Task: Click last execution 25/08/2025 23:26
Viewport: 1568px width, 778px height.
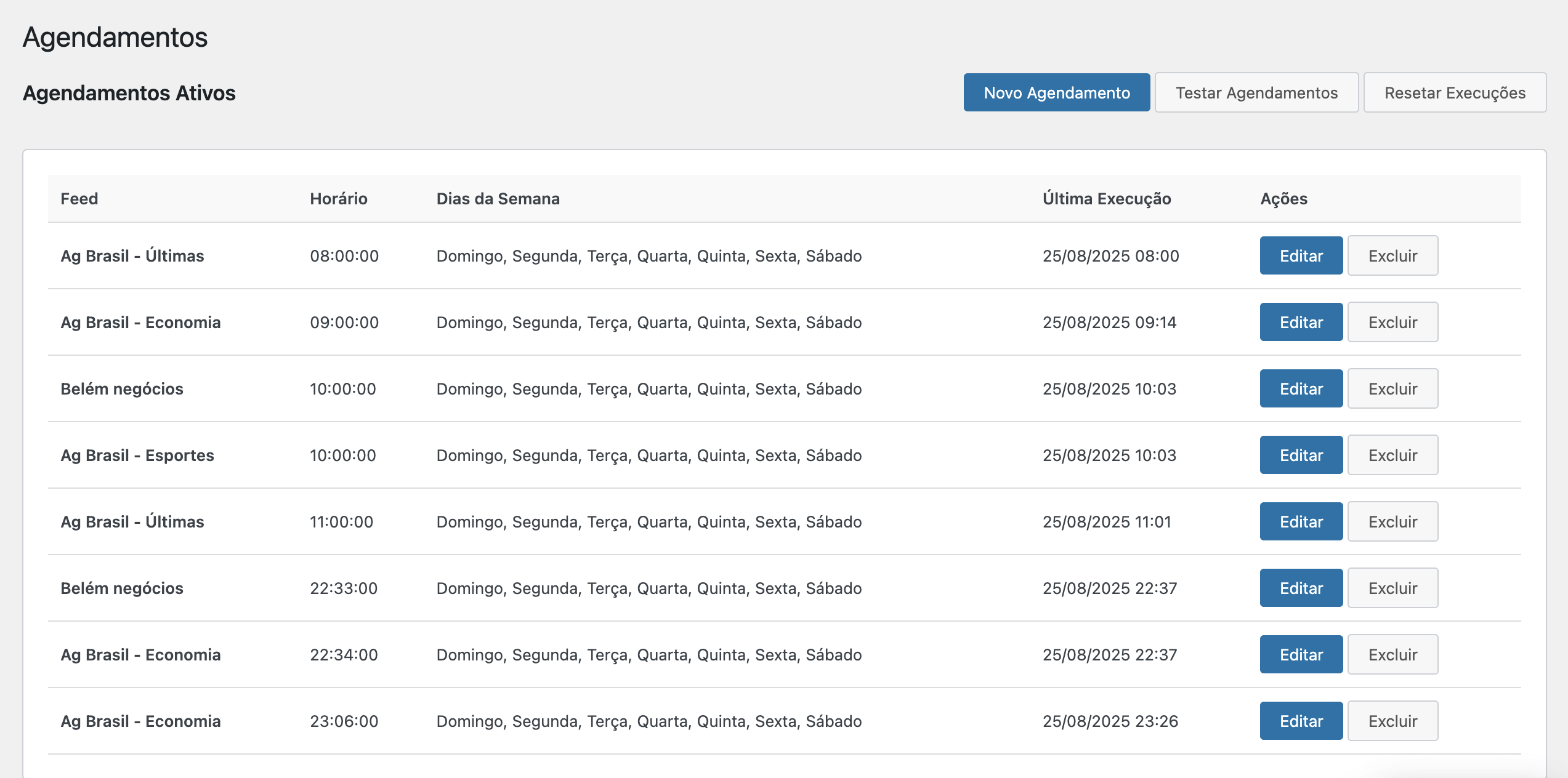Action: tap(1110, 721)
